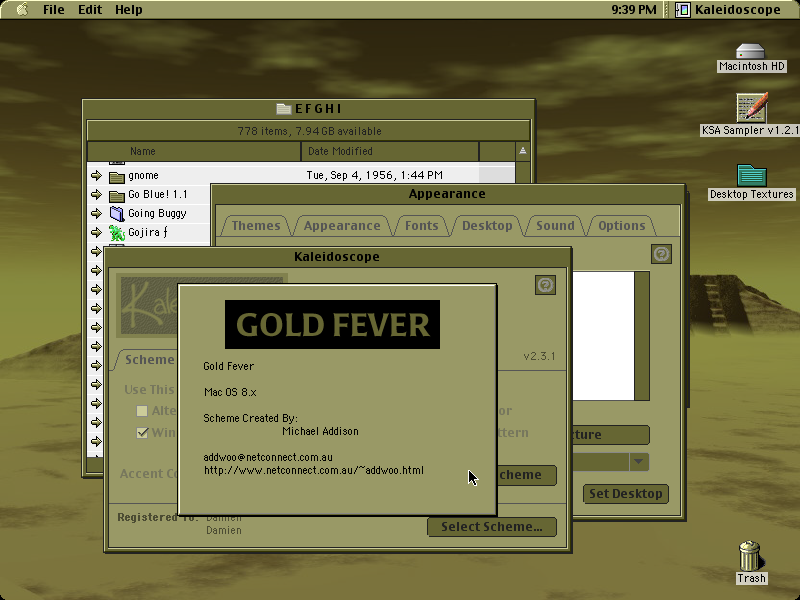Select the Scheme tab in Kaleidoscope

click(147, 360)
